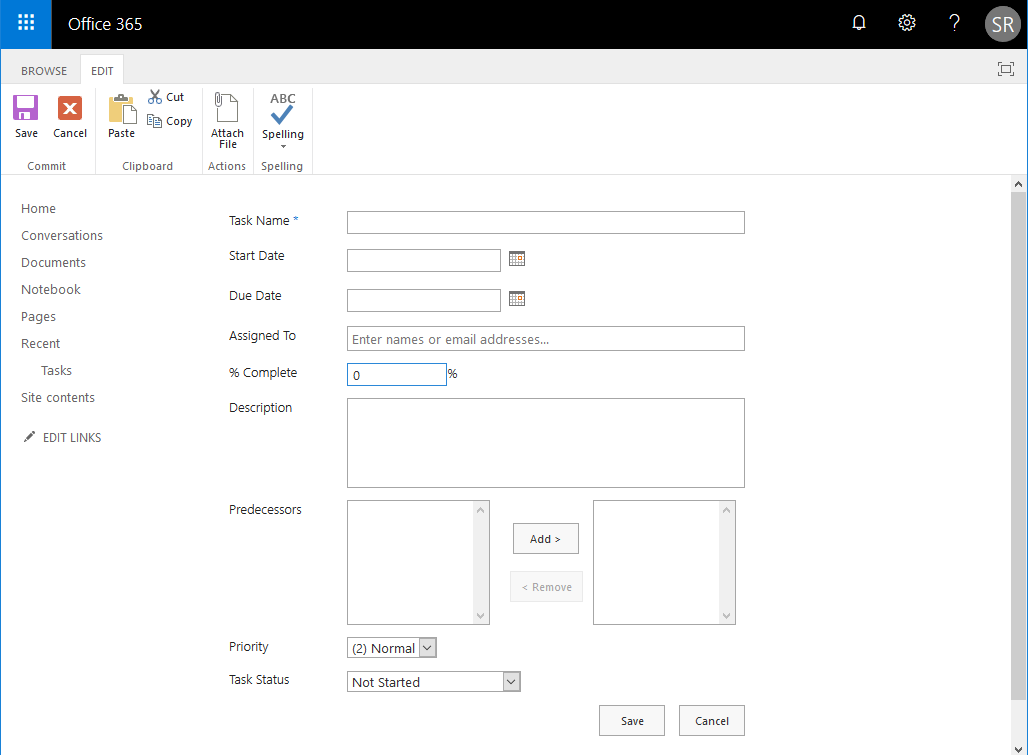Screen dimensions: 1028x755
Task: Click the Cut icon in the ribbon
Action: pyautogui.click(x=167, y=96)
